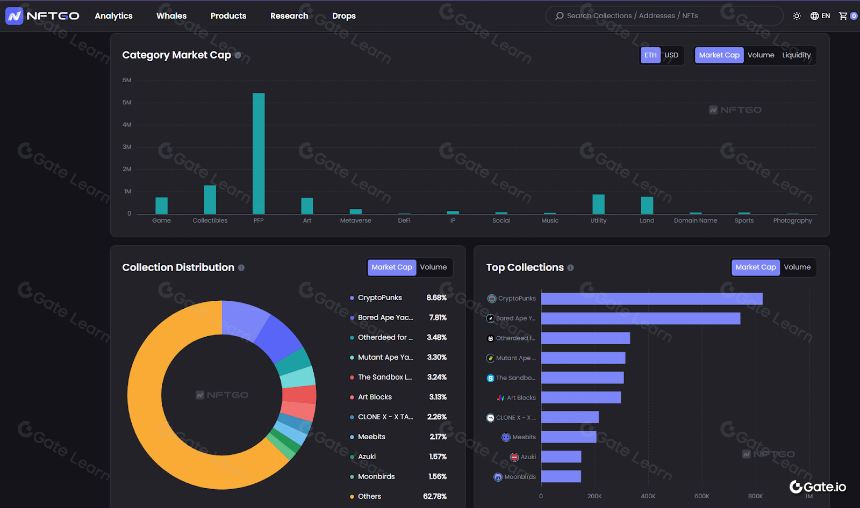Click Bored Ape Yac.. legend entry
The image size is (860, 508).
(x=398, y=318)
